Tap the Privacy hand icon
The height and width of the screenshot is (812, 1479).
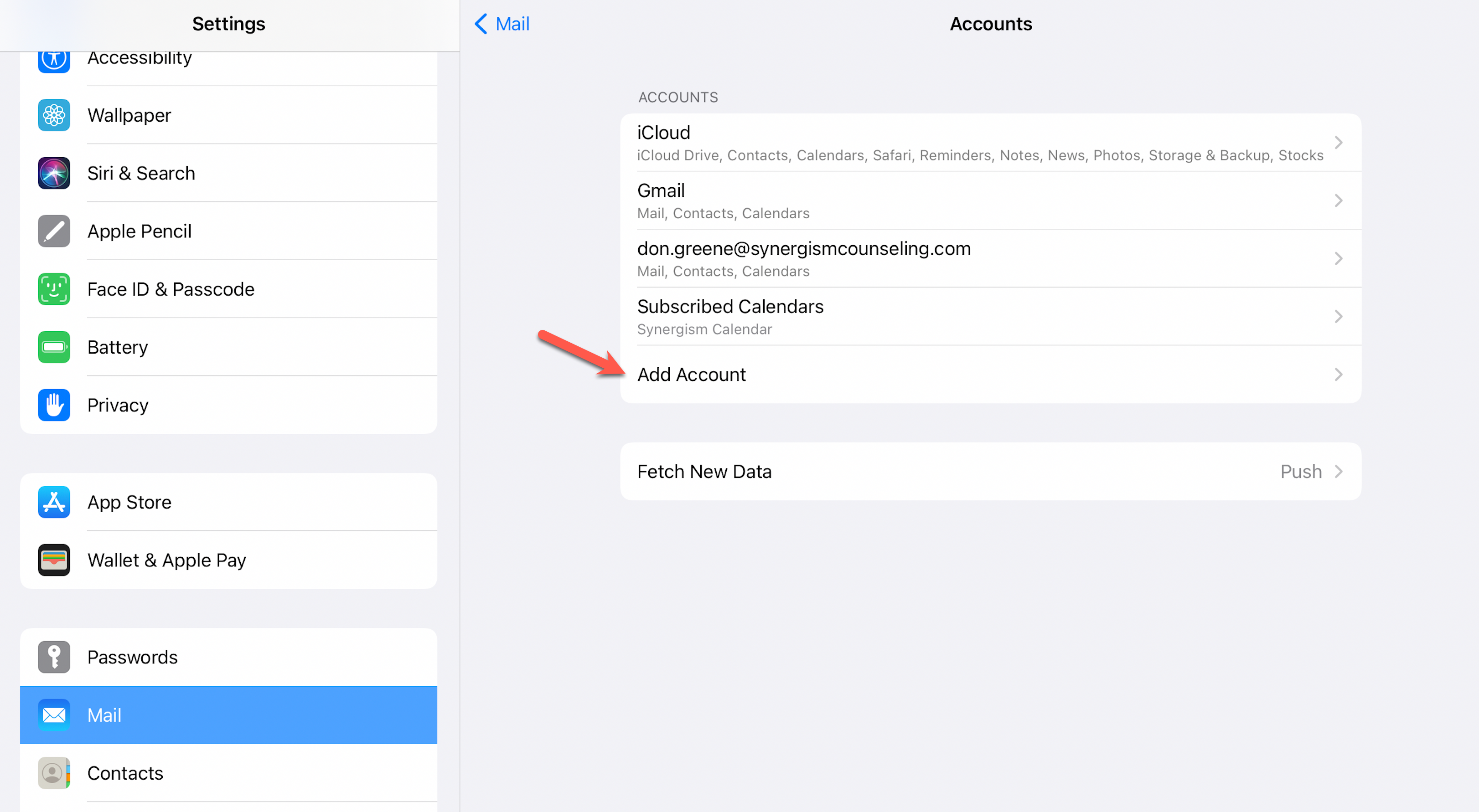coord(54,405)
